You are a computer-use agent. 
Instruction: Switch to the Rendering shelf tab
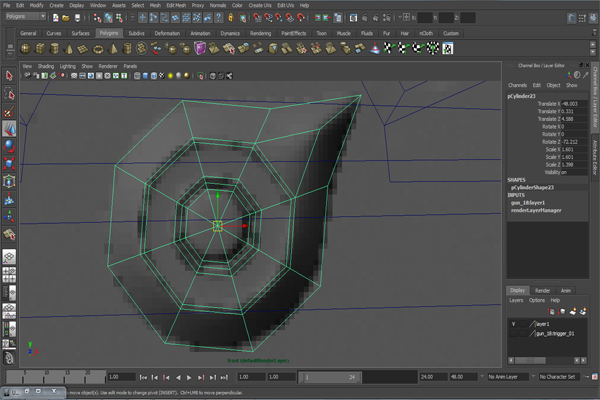[x=260, y=33]
